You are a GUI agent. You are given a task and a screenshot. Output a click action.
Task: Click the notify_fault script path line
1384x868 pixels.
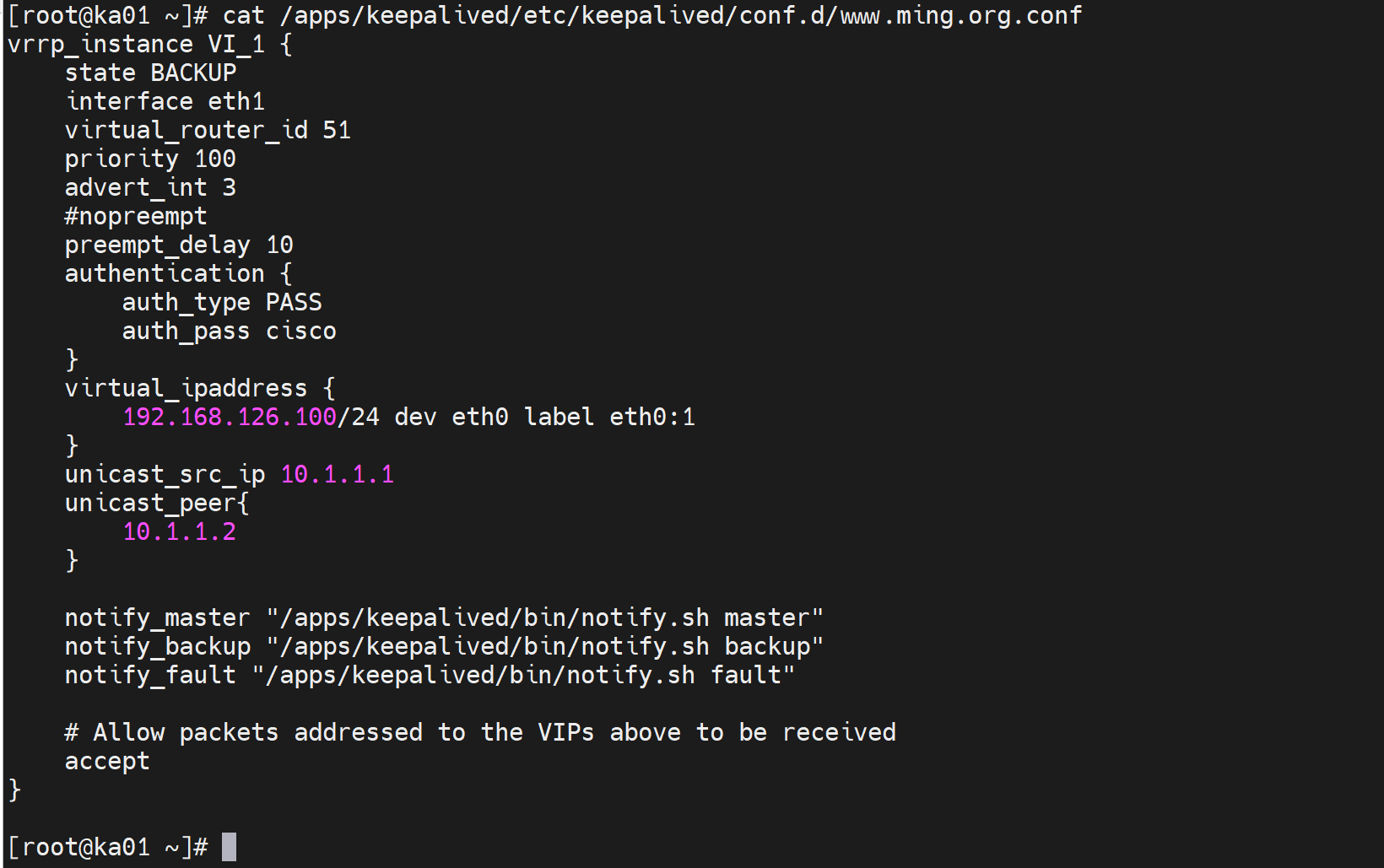click(x=430, y=675)
